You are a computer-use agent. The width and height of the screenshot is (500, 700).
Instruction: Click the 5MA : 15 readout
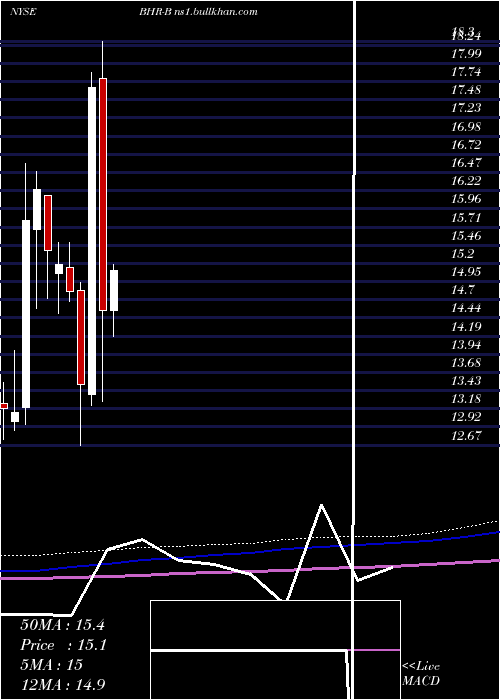(51, 665)
